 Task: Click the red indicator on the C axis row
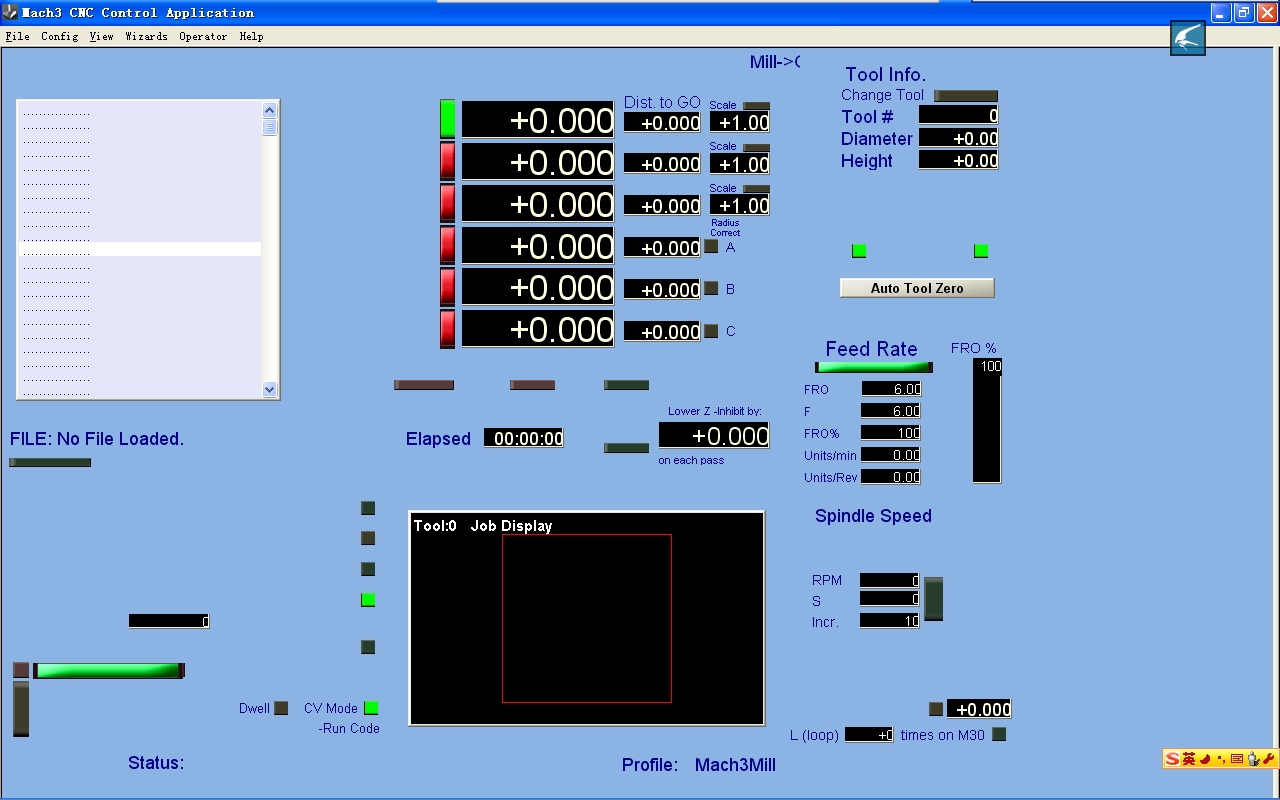coord(448,329)
